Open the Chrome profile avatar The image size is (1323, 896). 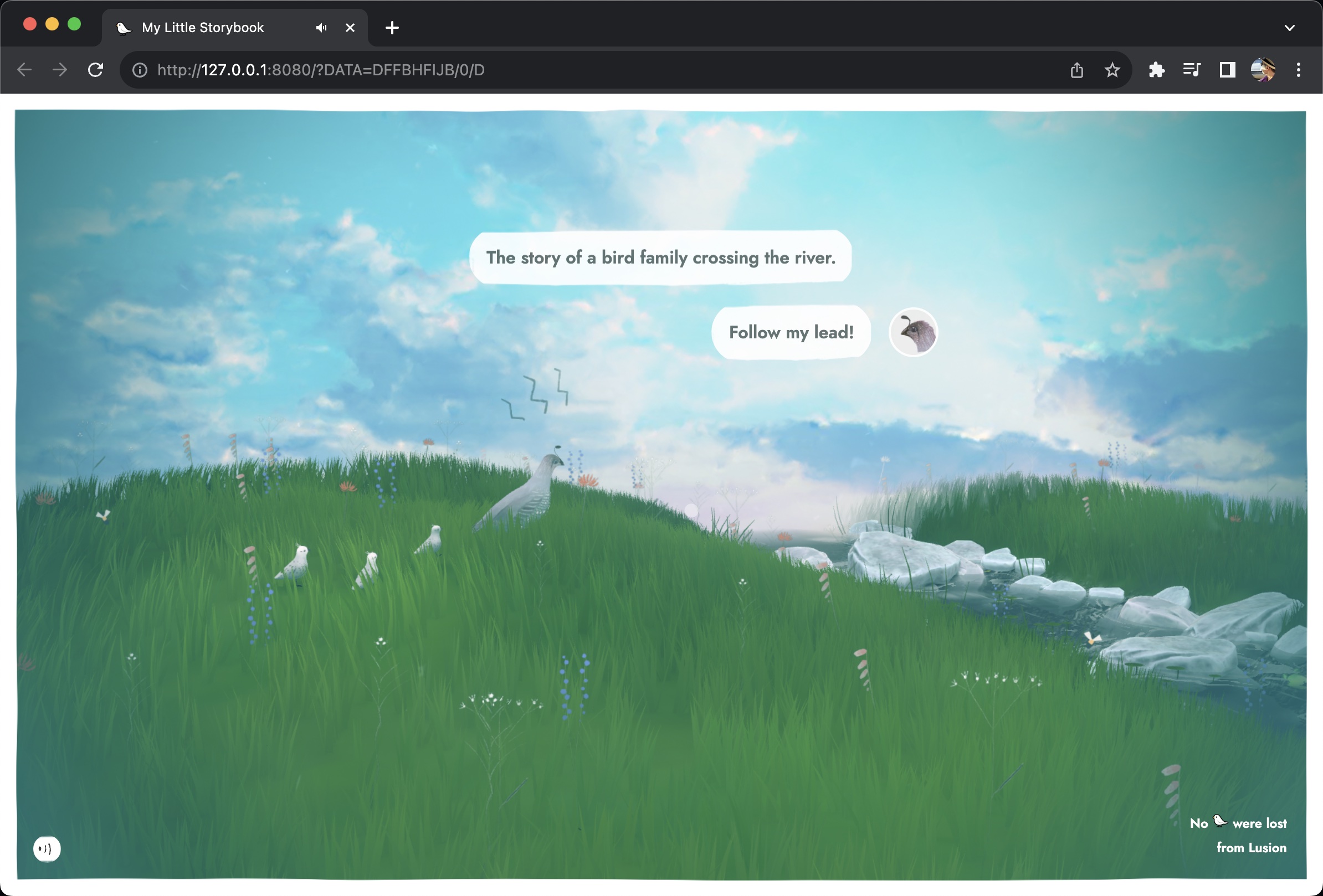[x=1263, y=70]
